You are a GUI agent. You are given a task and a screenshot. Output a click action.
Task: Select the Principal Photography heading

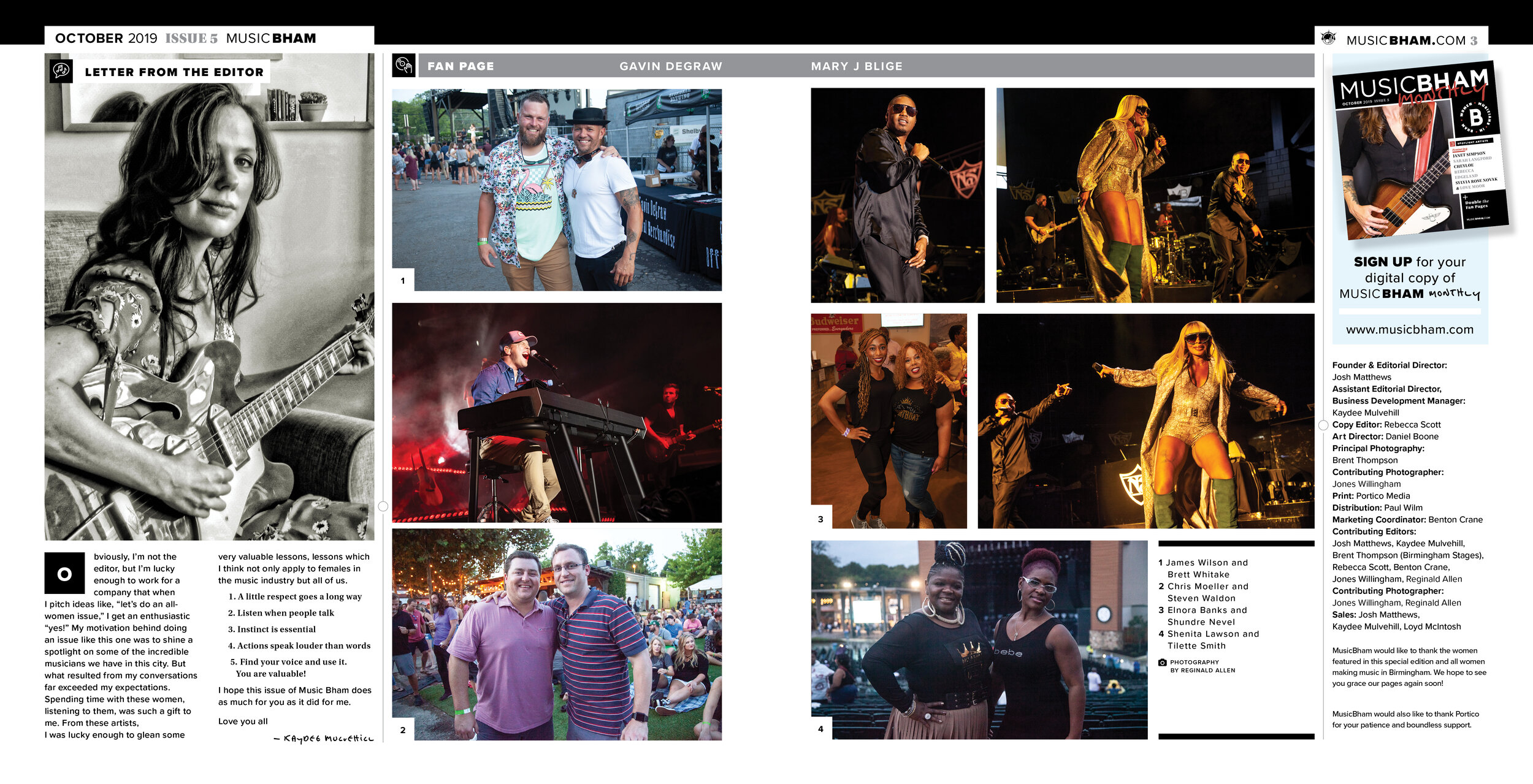(x=1378, y=449)
